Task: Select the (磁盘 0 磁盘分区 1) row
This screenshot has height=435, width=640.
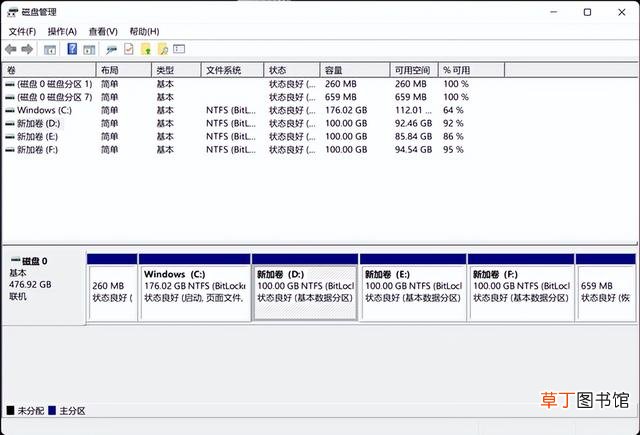Action: pyautogui.click(x=253, y=84)
